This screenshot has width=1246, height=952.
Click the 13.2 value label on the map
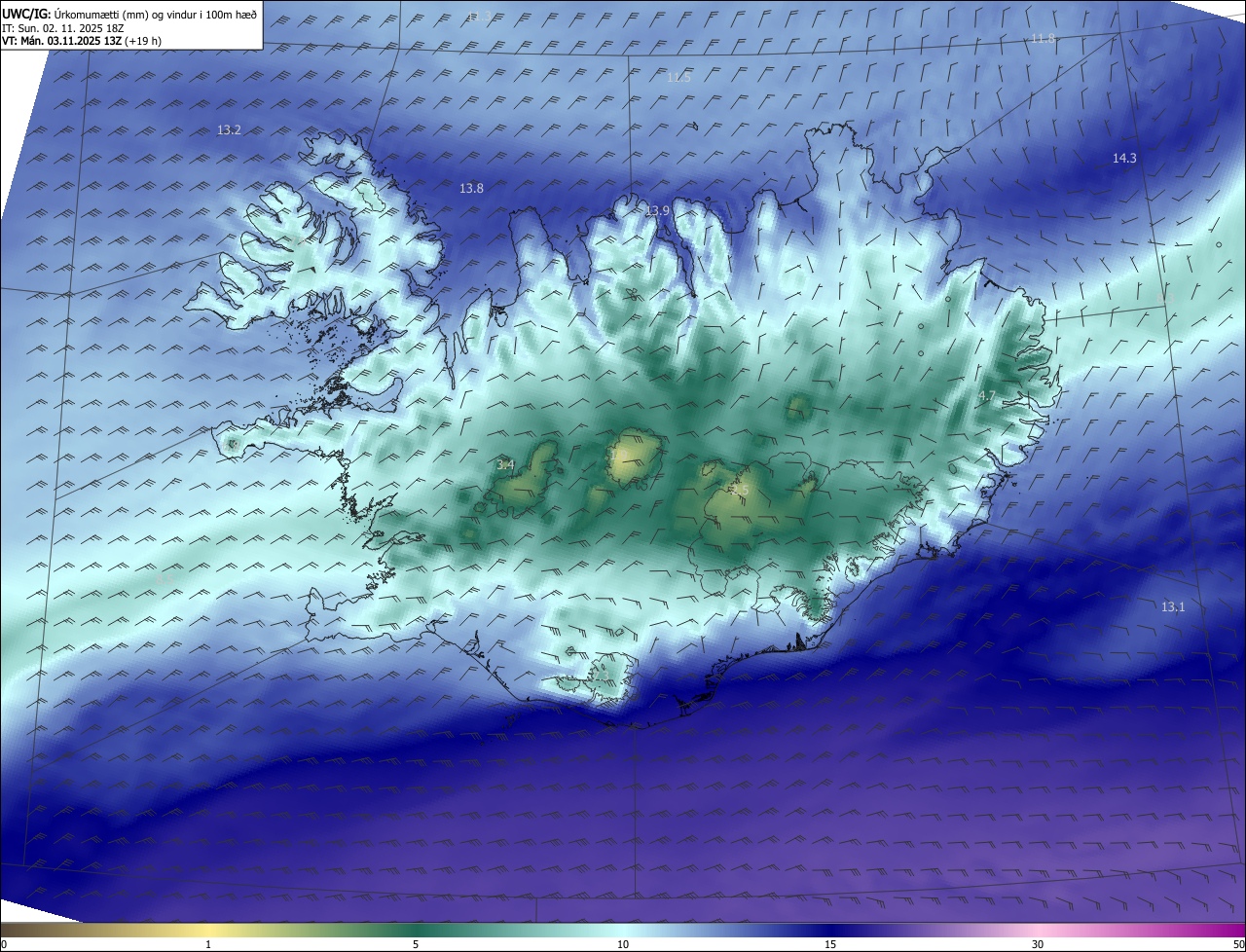point(229,129)
